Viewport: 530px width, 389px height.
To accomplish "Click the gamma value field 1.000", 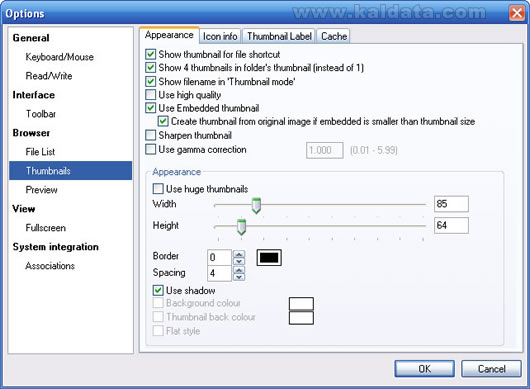I will (324, 150).
